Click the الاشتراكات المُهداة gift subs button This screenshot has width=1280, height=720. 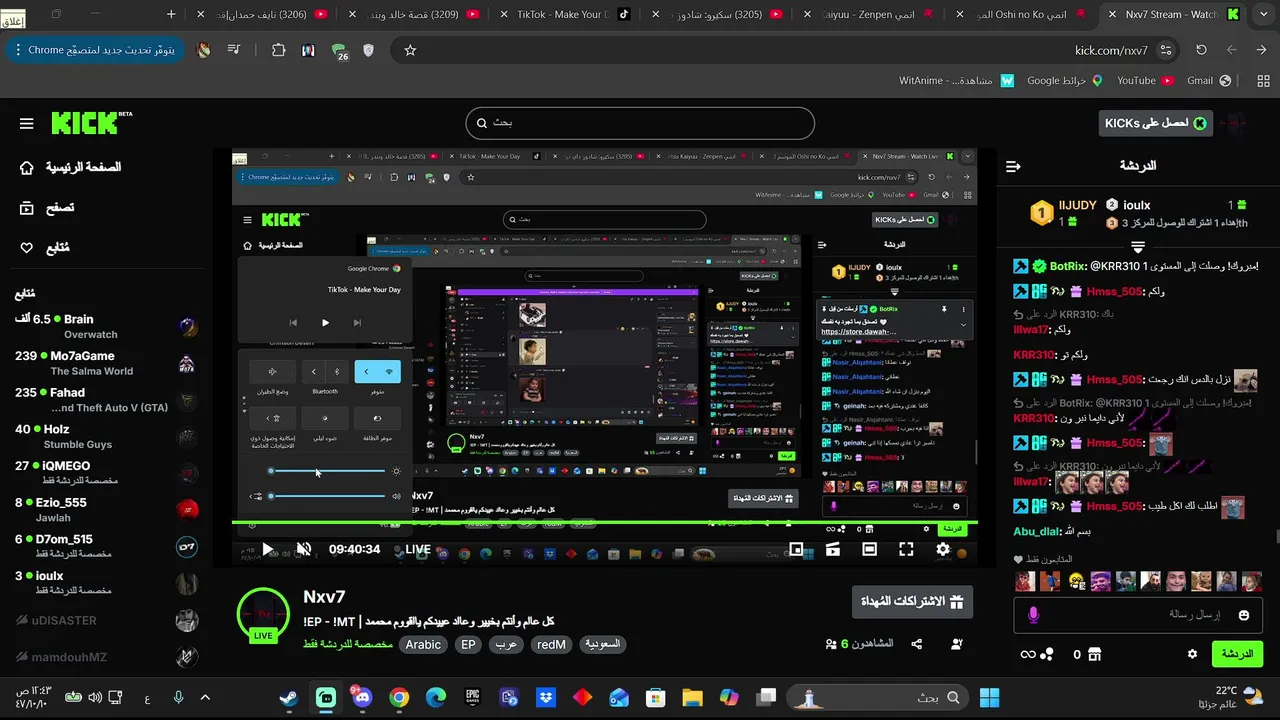tap(911, 602)
